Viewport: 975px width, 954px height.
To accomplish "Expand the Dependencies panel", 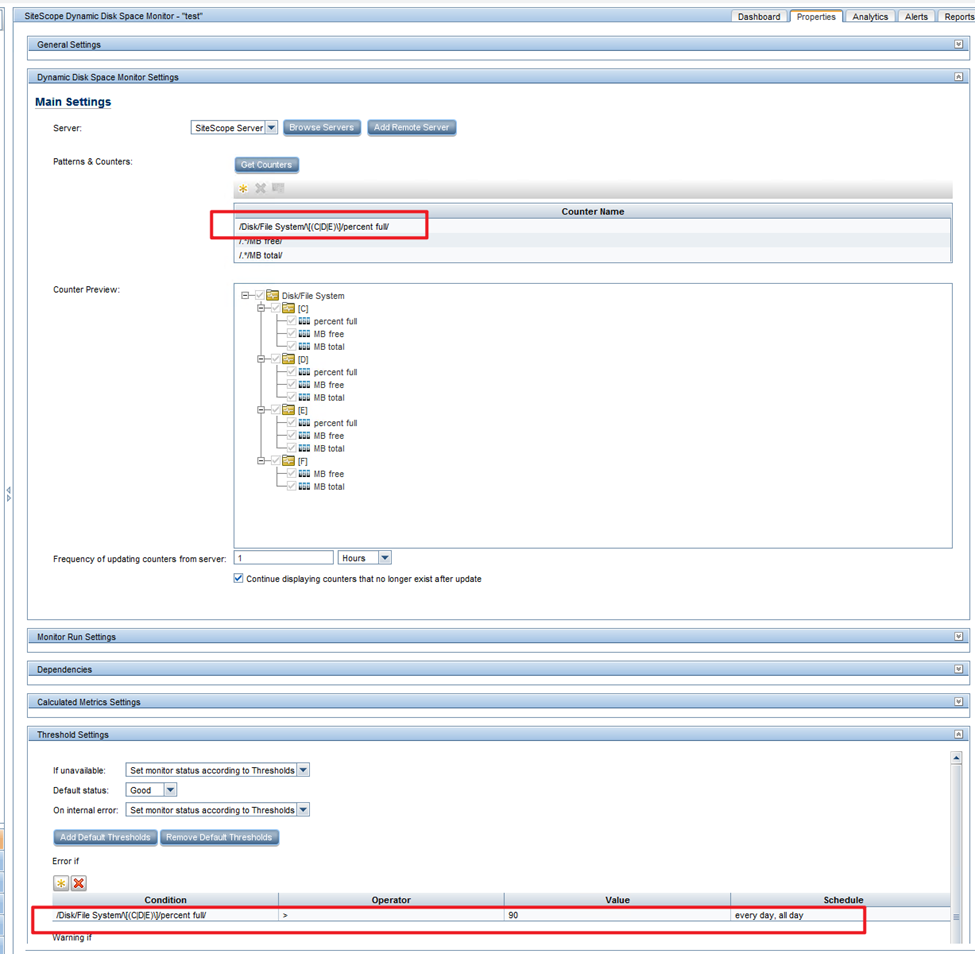I will (x=958, y=669).
